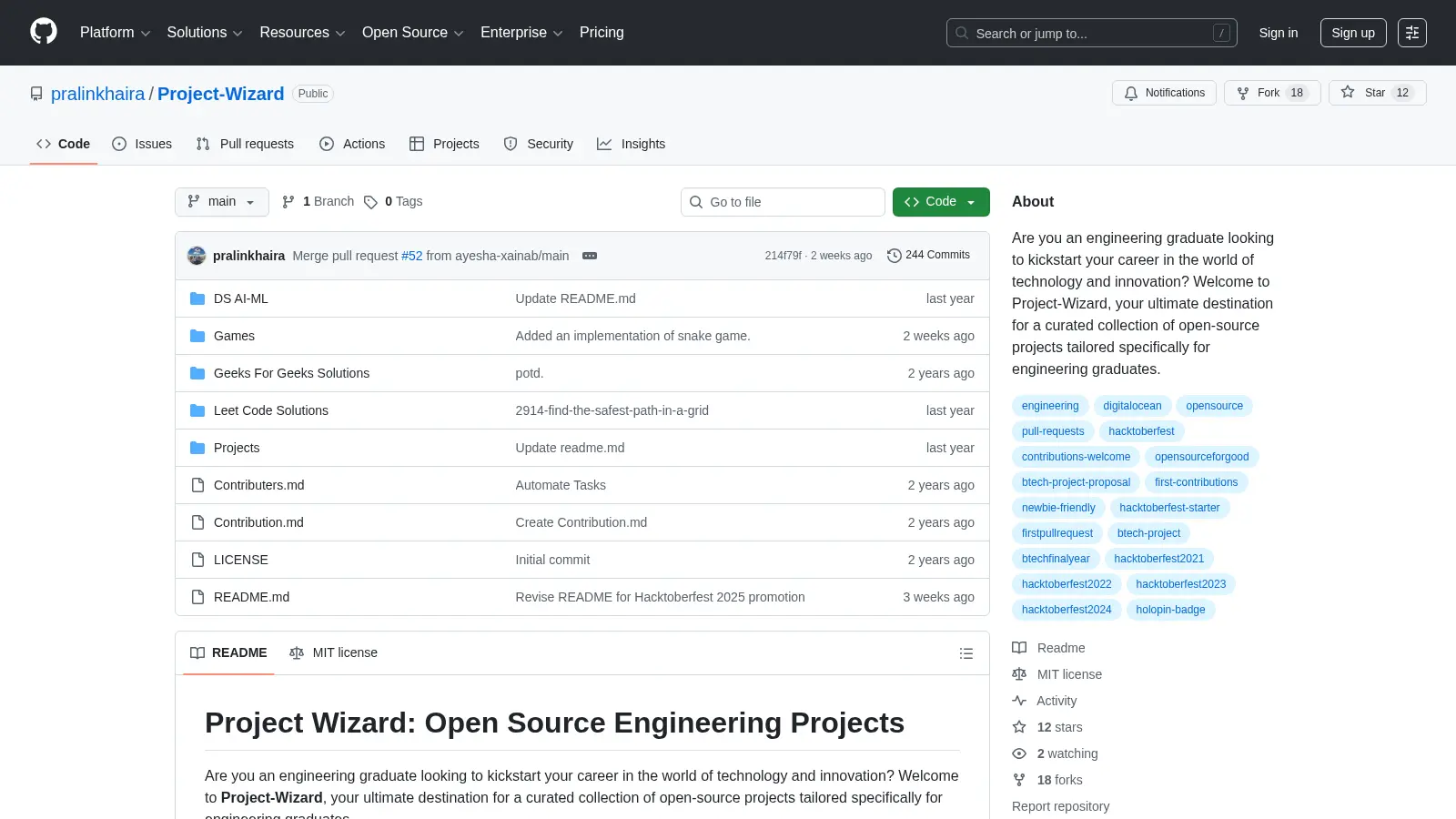Switch to the Insights tab
1456x819 pixels.
(x=631, y=144)
